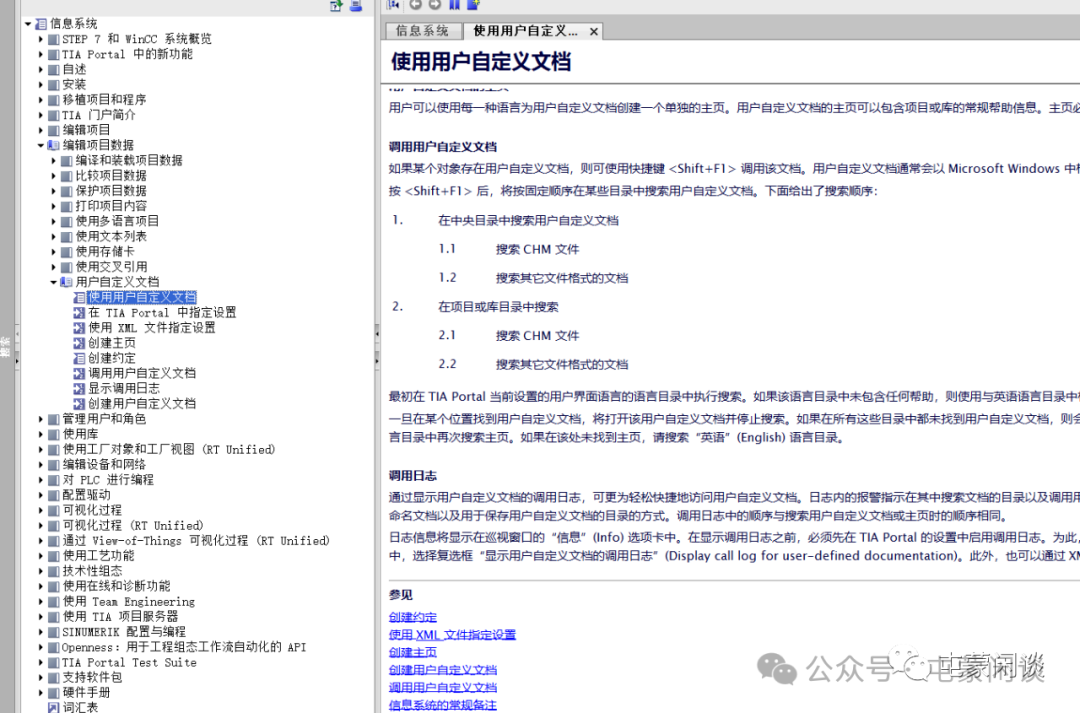
Task: Open 使用 TIA 项目服务器 tree entry
Action: click(x=121, y=617)
